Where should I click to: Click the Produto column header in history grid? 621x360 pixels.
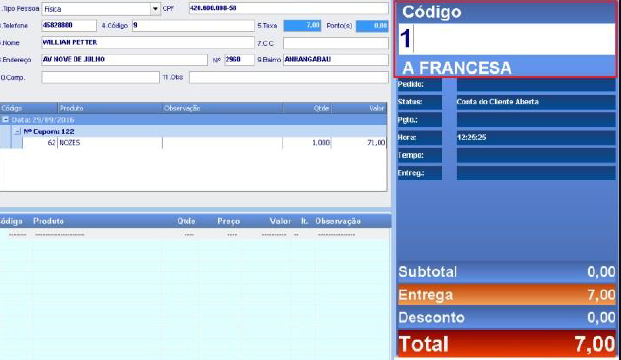click(x=110, y=108)
